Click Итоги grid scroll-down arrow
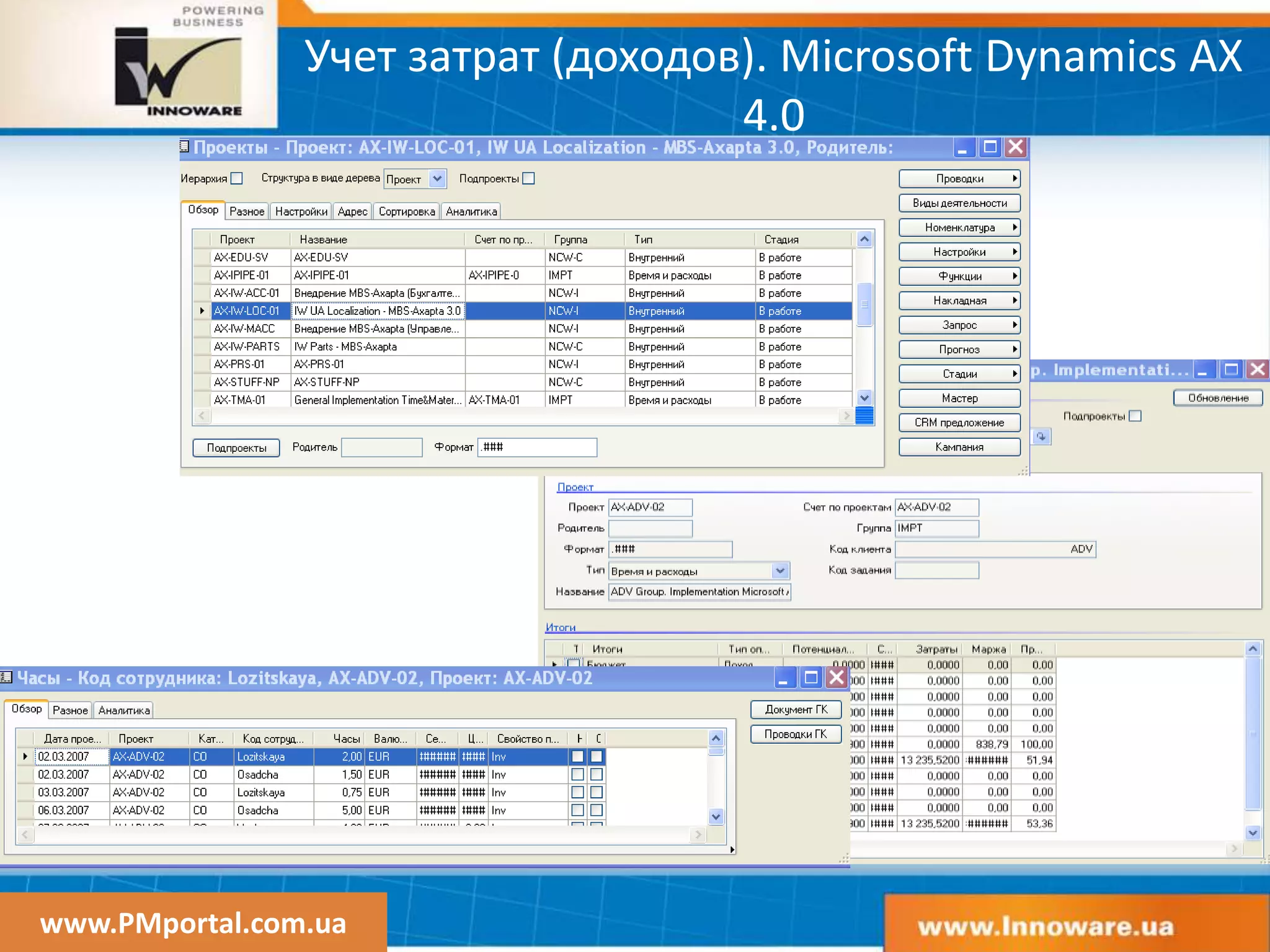The image size is (1270, 952). point(1253,833)
